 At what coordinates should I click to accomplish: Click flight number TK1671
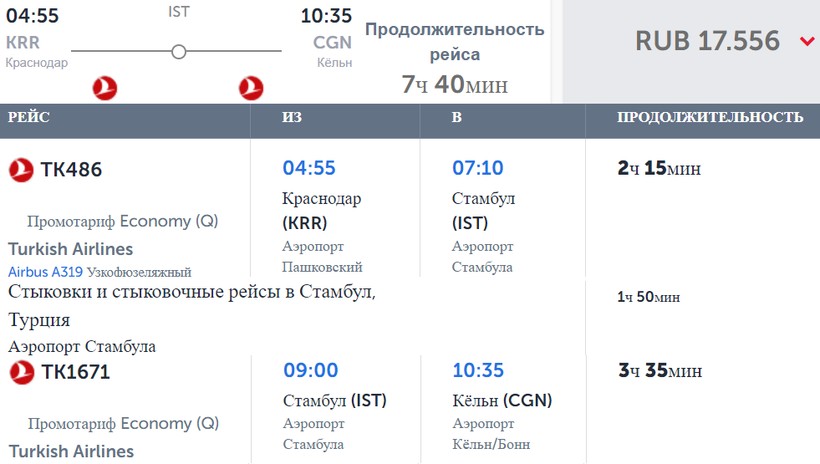(x=75, y=373)
